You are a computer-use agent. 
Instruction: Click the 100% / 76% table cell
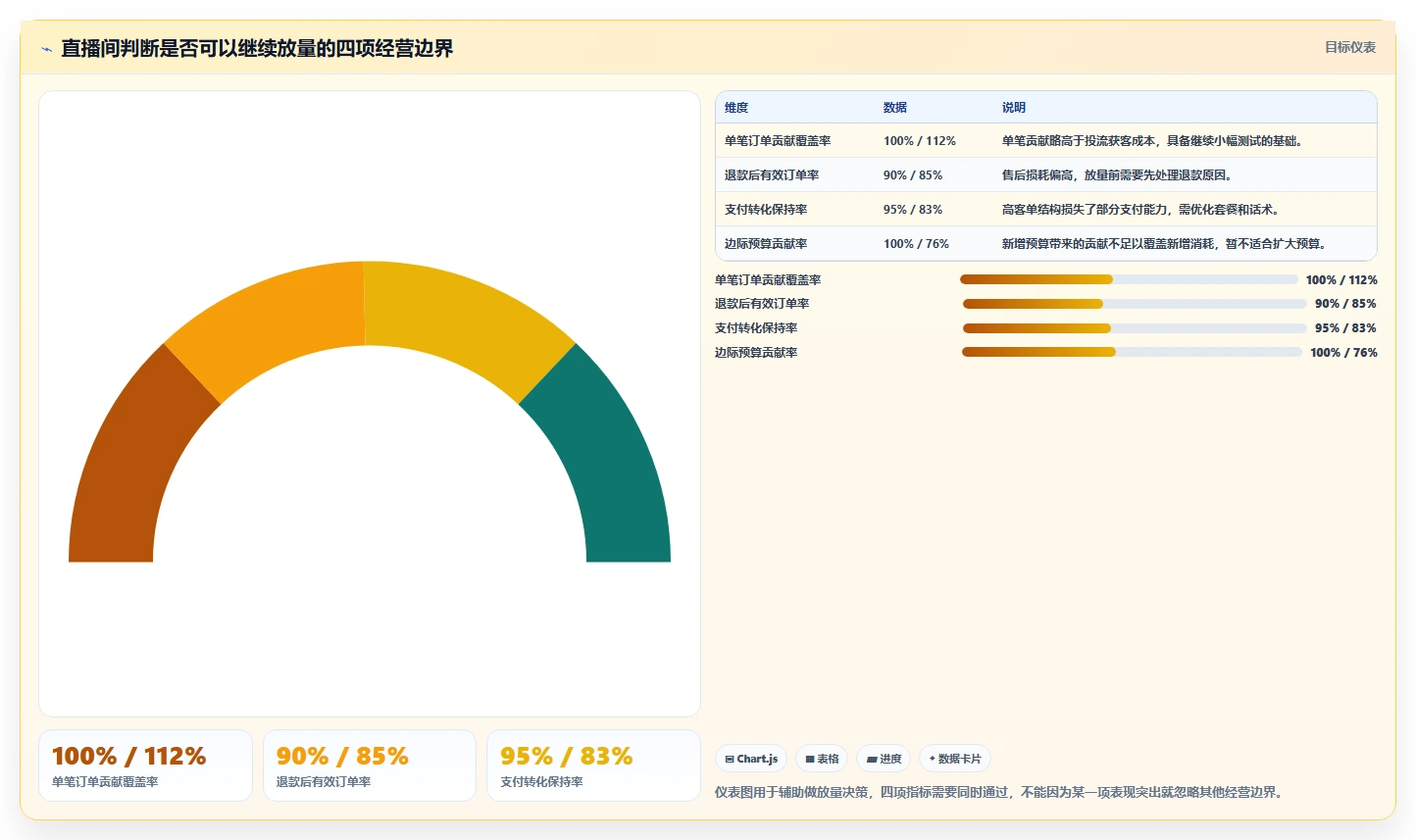coord(916,244)
